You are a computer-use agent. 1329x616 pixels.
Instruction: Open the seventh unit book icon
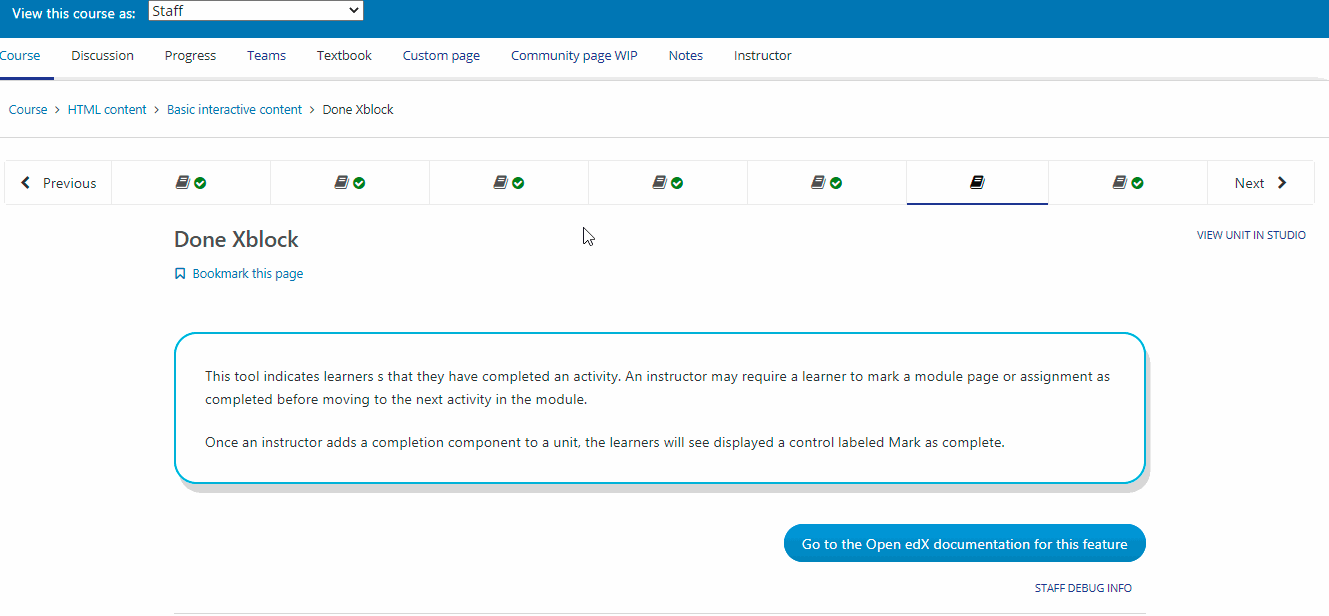click(x=1120, y=183)
